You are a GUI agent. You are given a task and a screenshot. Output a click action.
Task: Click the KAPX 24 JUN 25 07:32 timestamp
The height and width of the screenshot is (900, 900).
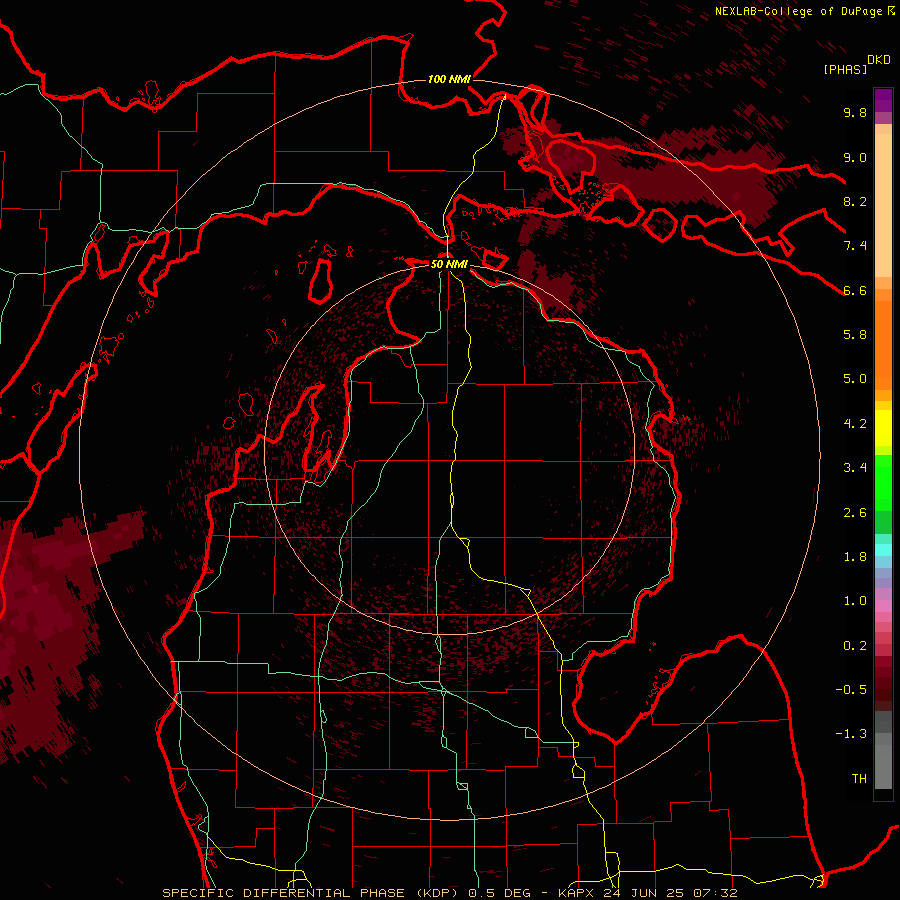click(647, 893)
